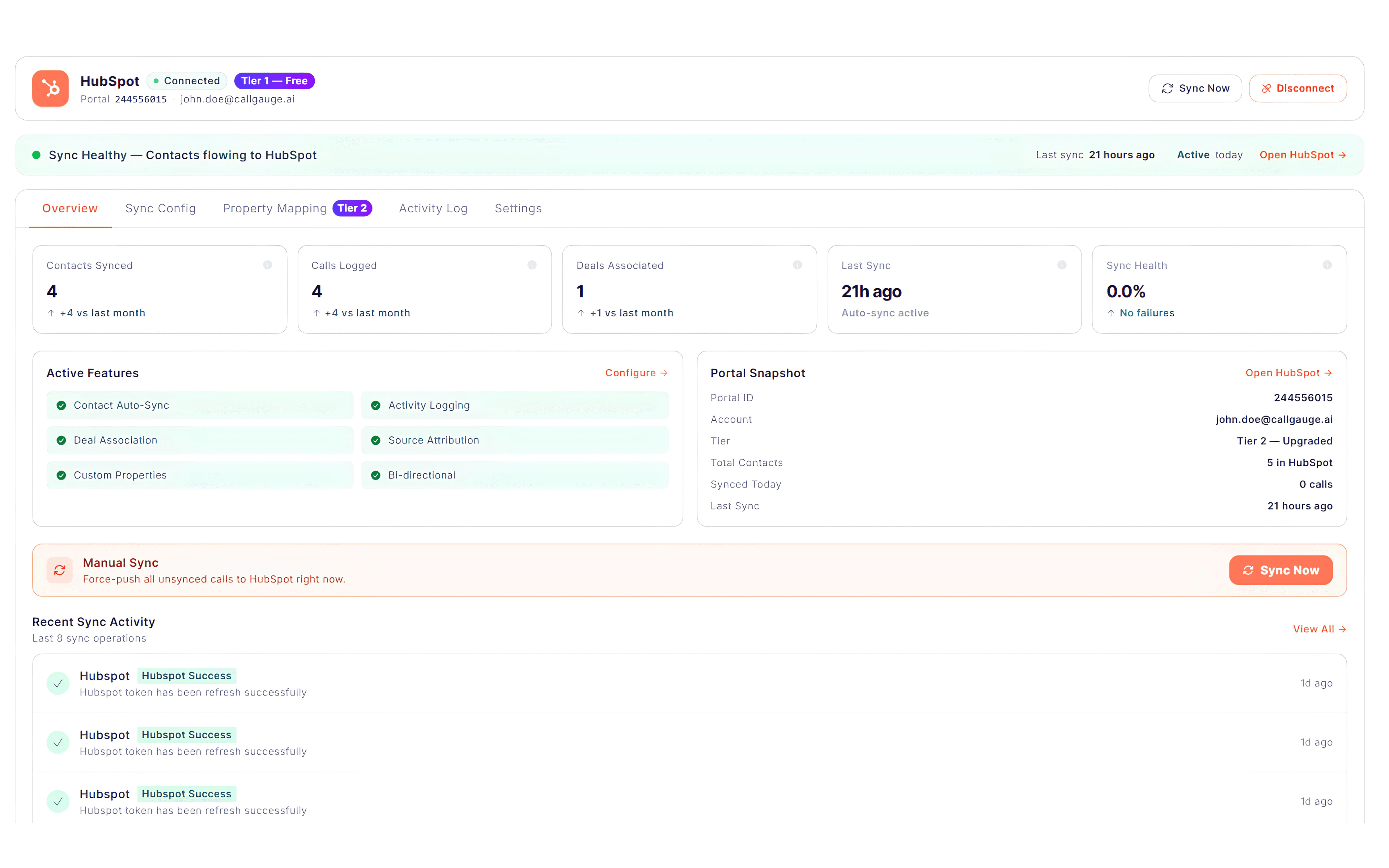Viewport: 1389px width, 868px height.
Task: Click success check icon of second sync entry
Action: point(58,742)
